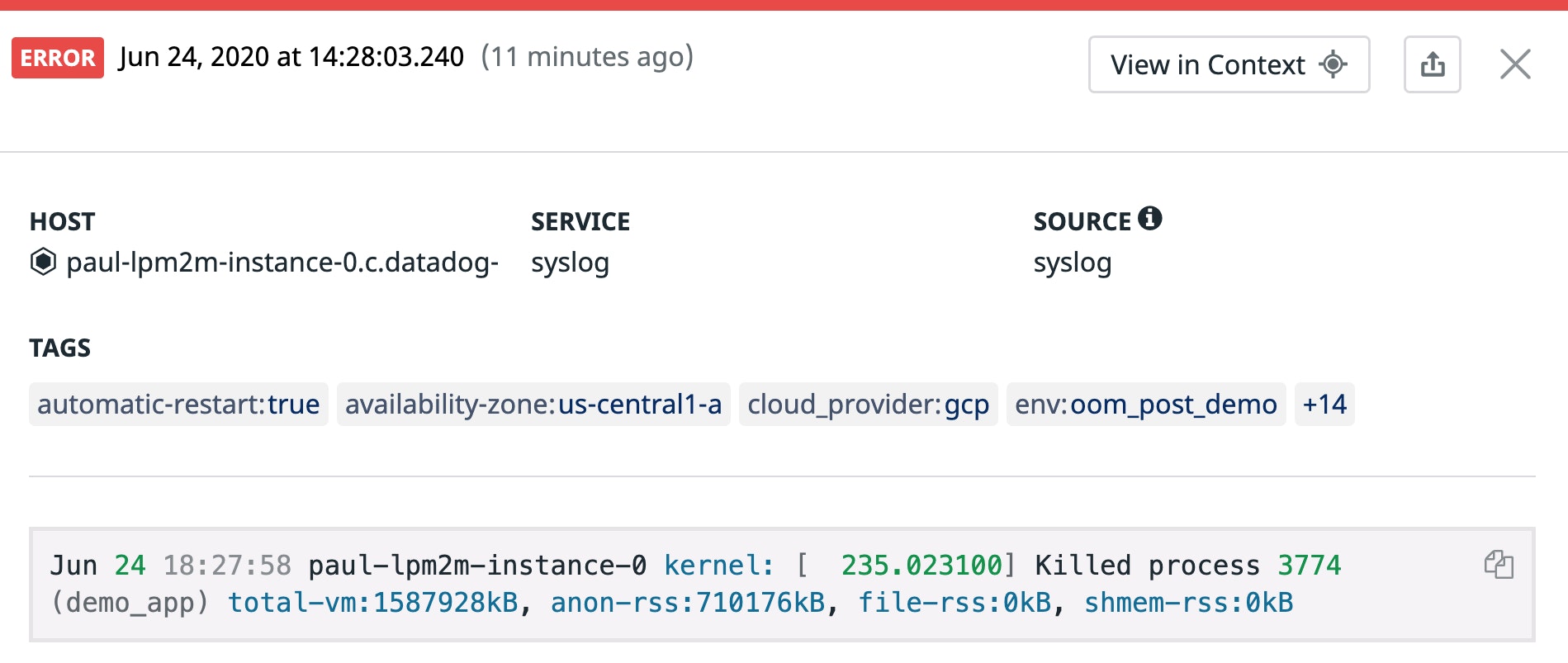The height and width of the screenshot is (663, 1568).
Task: Open the paul-lpm2m-instance-0 host name
Action: tap(282, 263)
